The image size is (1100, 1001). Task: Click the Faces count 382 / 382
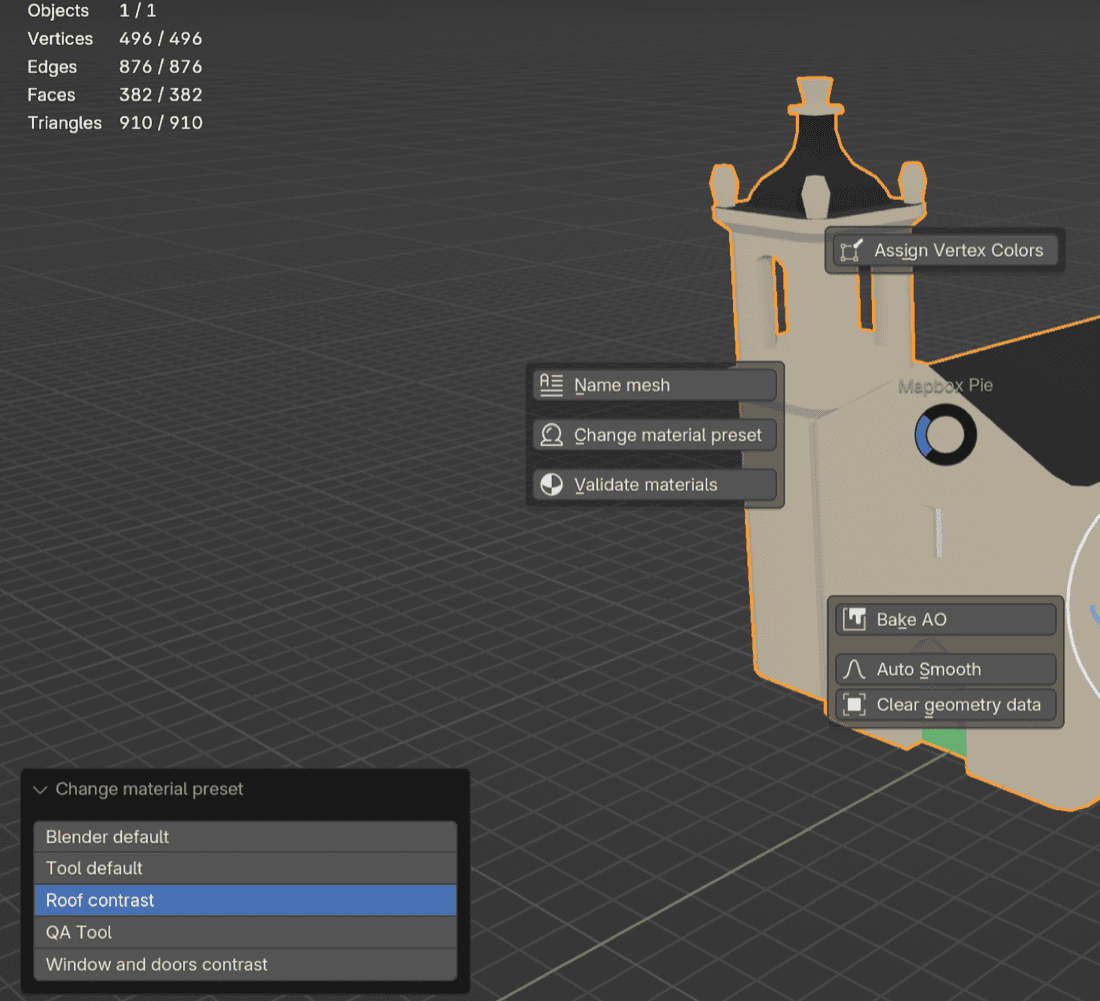pos(161,95)
